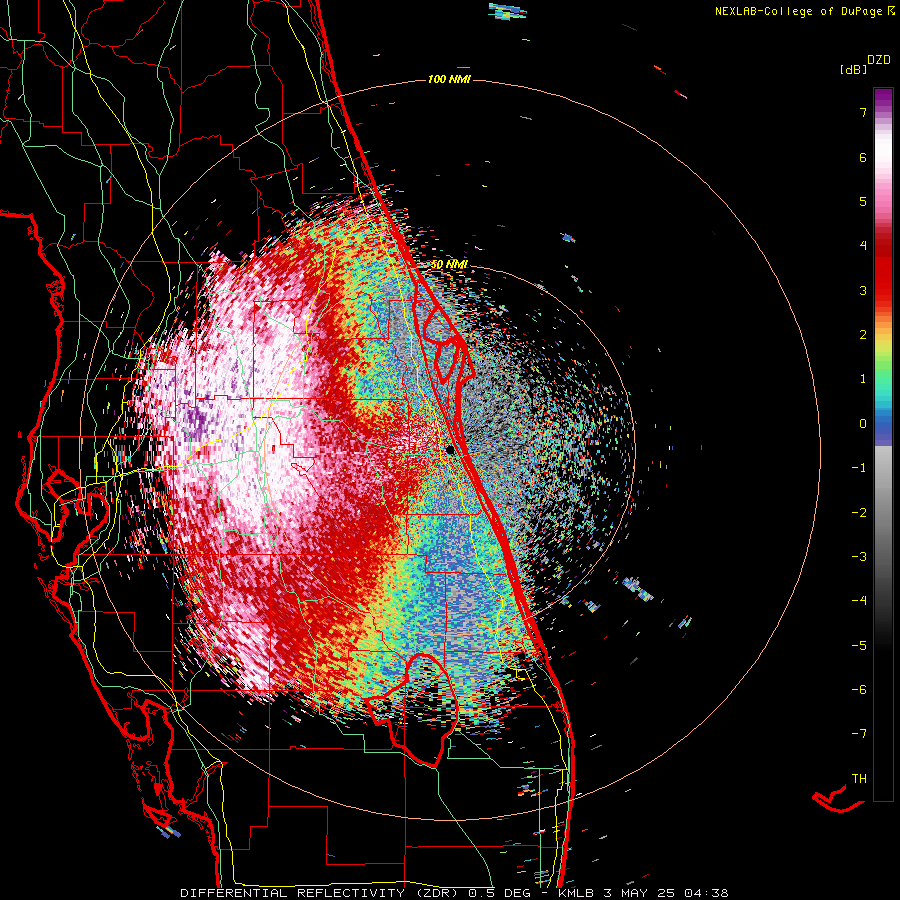Screen dimensions: 900x900
Task: Click the Differential Reflectivity (ZDR) caption text
Action: 322,893
